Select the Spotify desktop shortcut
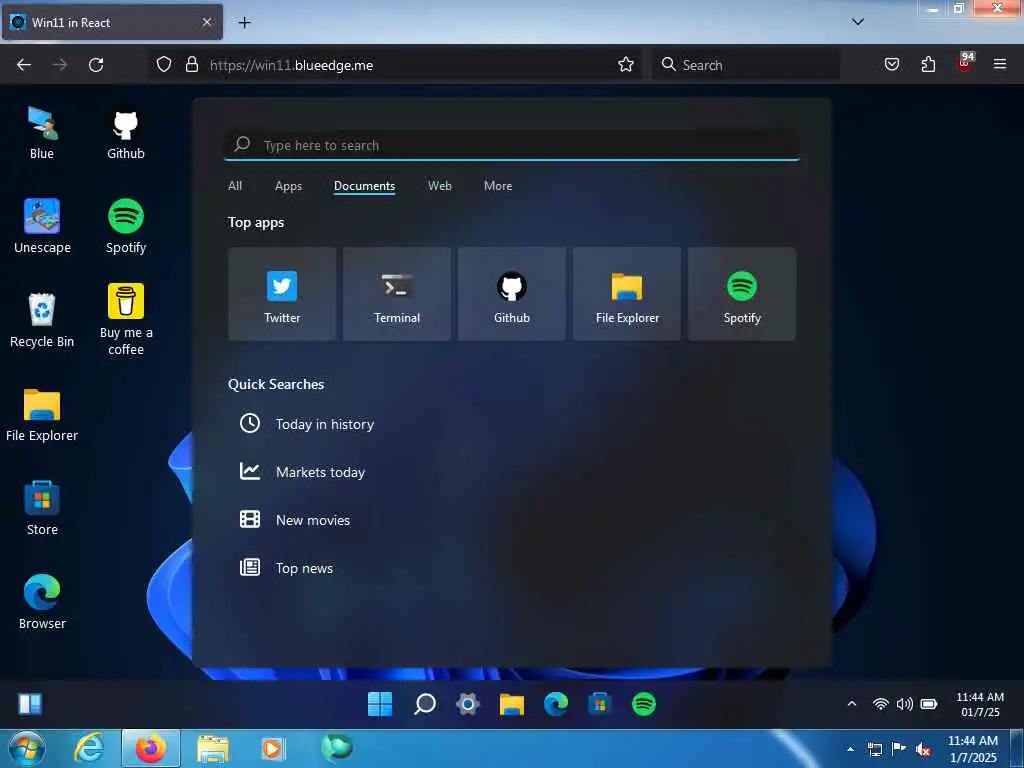1024x768 pixels. click(125, 227)
